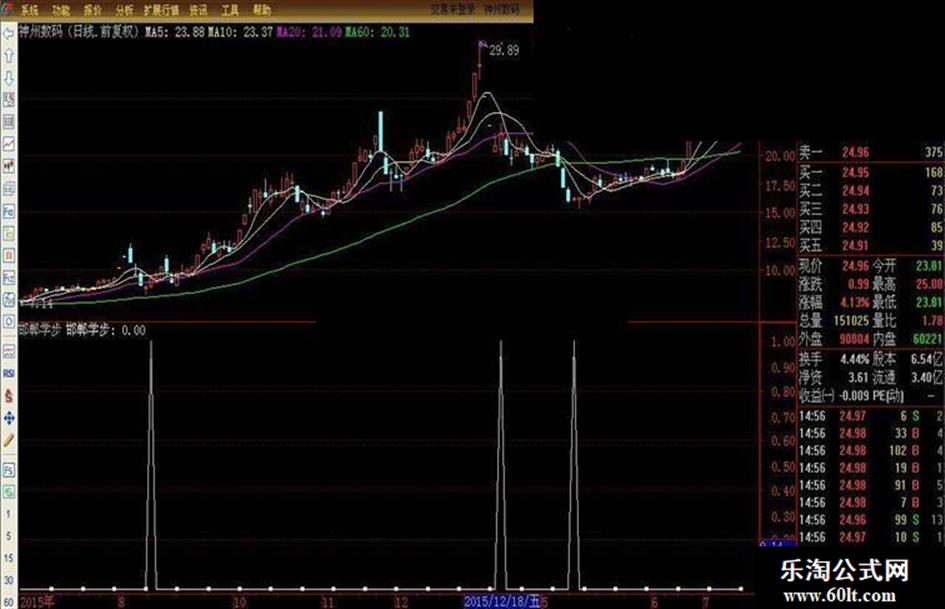Switch to the 60-minute period
Viewport: 945px width, 609px height.
pyautogui.click(x=8, y=602)
